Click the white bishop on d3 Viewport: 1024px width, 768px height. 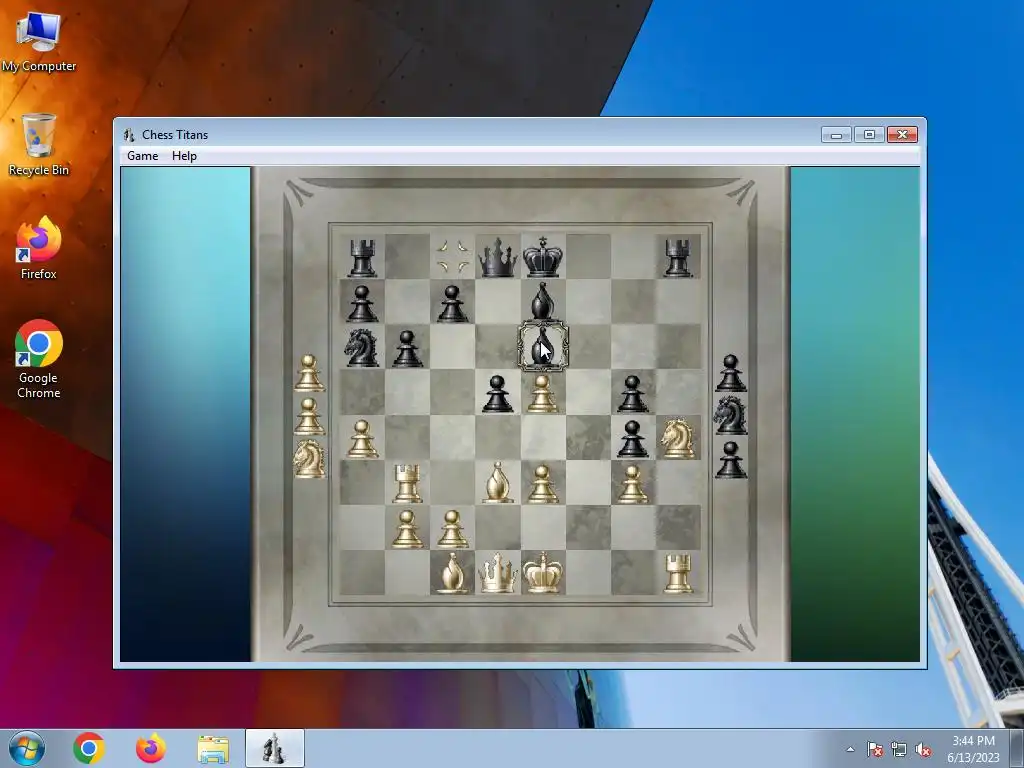click(x=498, y=483)
